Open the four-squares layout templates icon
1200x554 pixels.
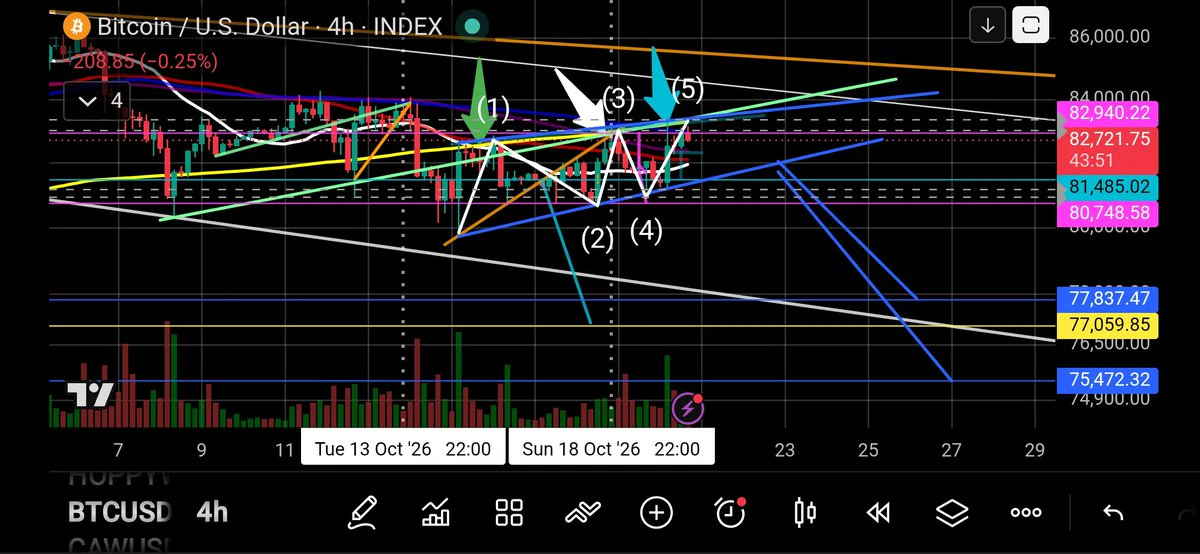coord(510,513)
